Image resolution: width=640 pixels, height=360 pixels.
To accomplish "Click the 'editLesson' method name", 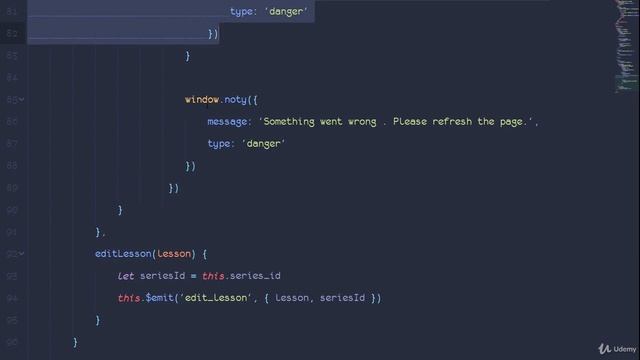I will click(123, 254).
